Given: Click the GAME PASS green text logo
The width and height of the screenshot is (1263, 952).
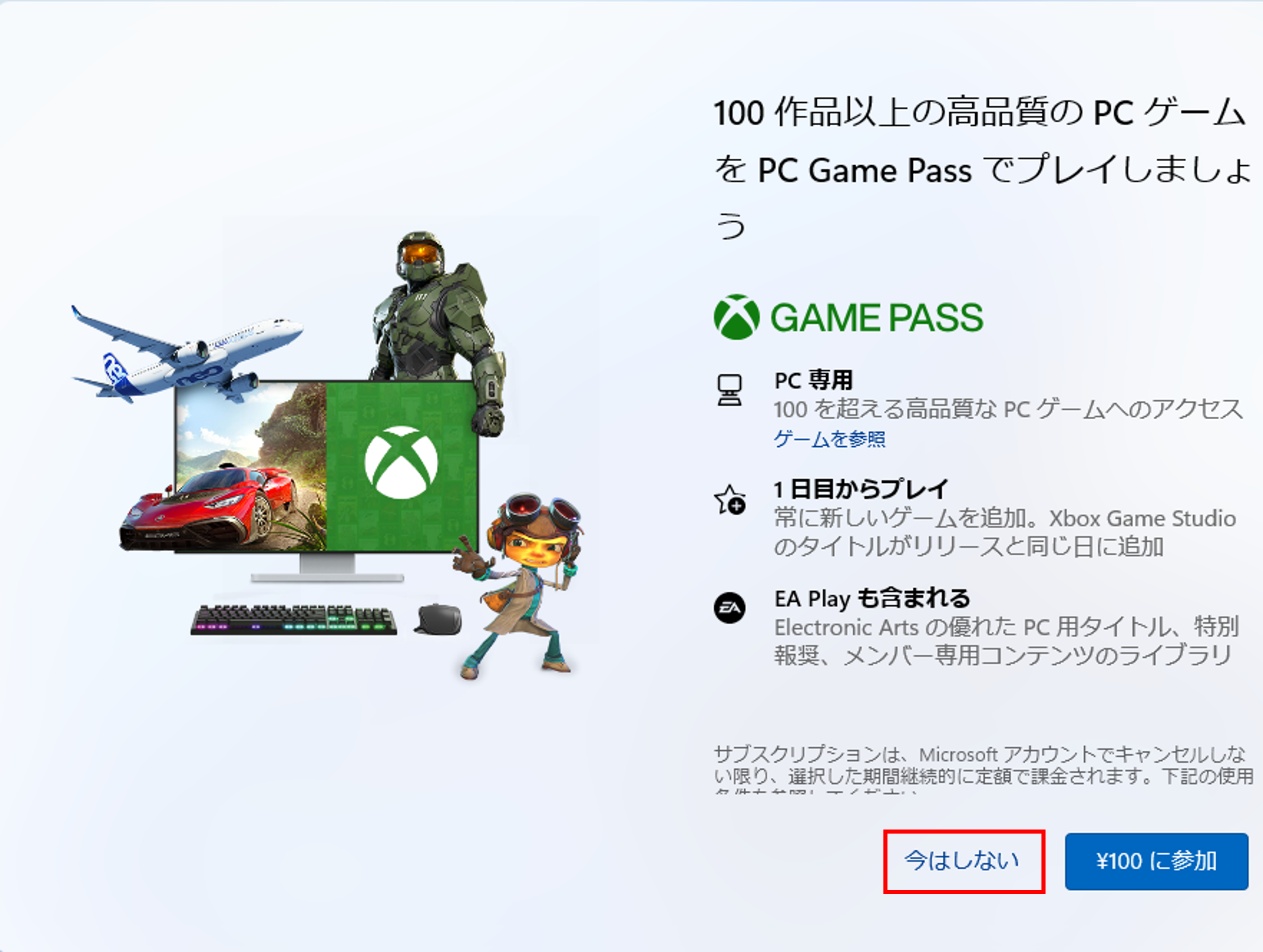Looking at the screenshot, I should (x=877, y=317).
